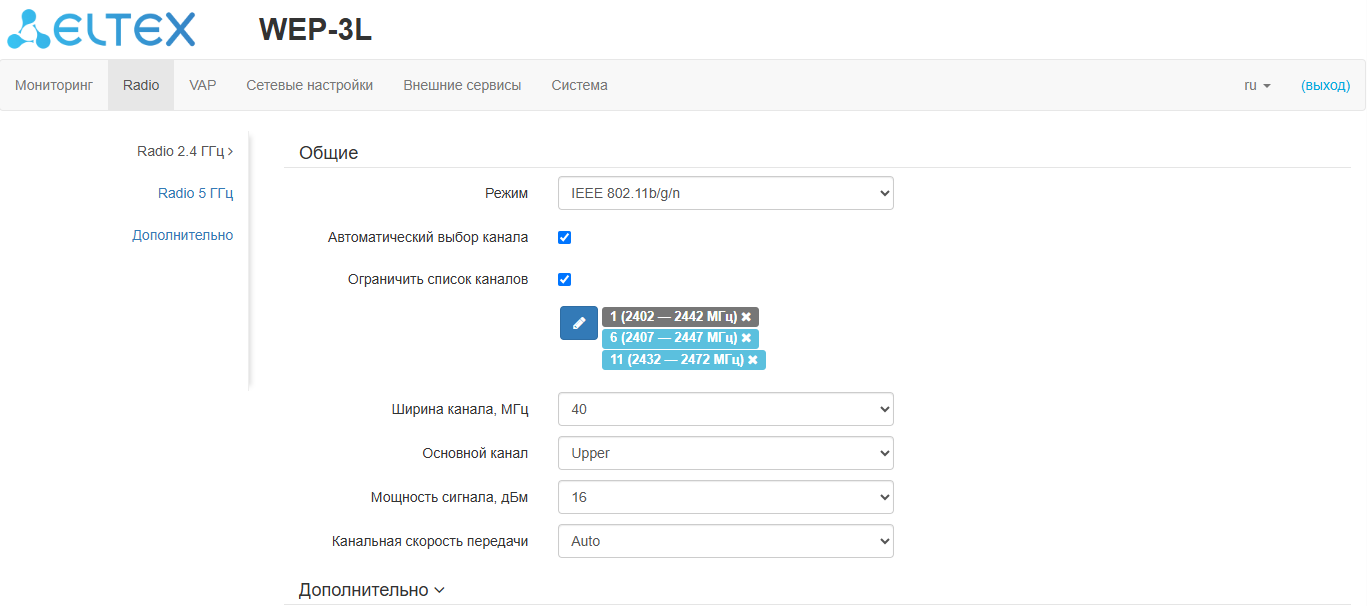The height and width of the screenshot is (606, 1367).
Task: Expand the Дополнительно section header
Action: 371,590
